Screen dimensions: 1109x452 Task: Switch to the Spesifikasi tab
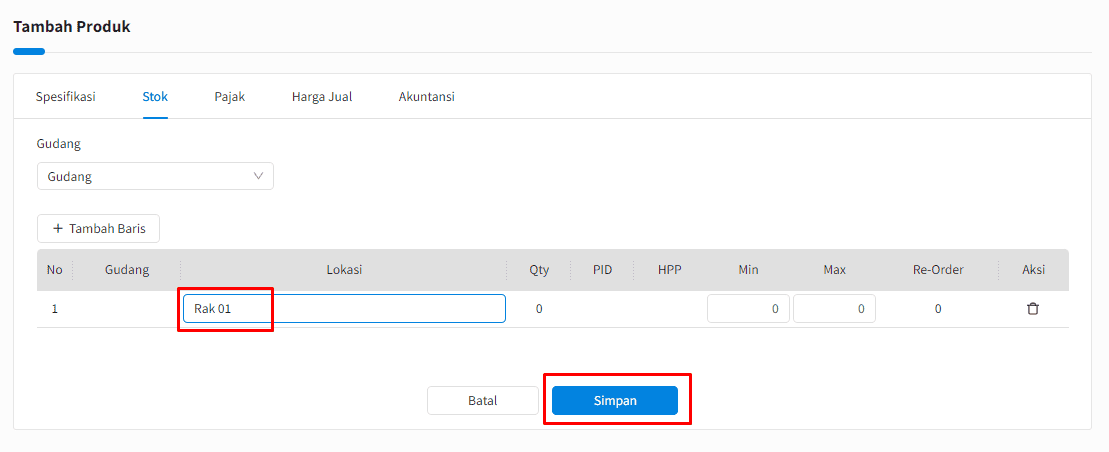[66, 97]
